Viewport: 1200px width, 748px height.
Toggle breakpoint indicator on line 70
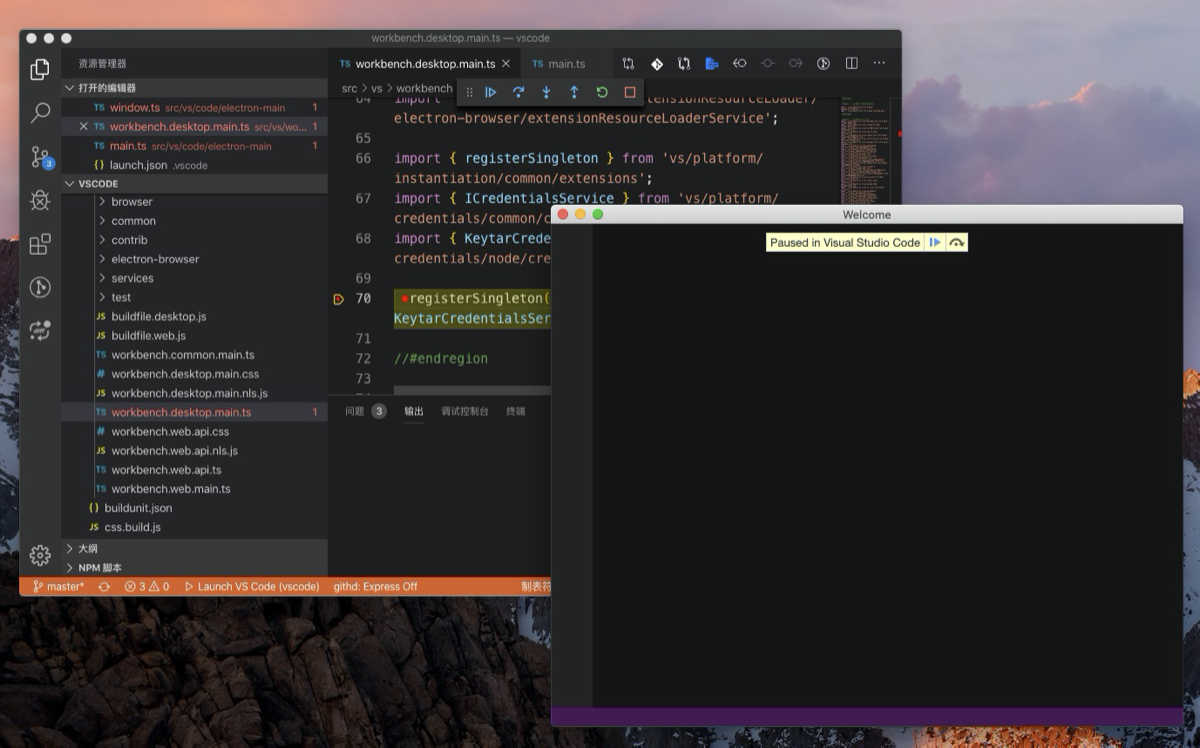pos(339,297)
